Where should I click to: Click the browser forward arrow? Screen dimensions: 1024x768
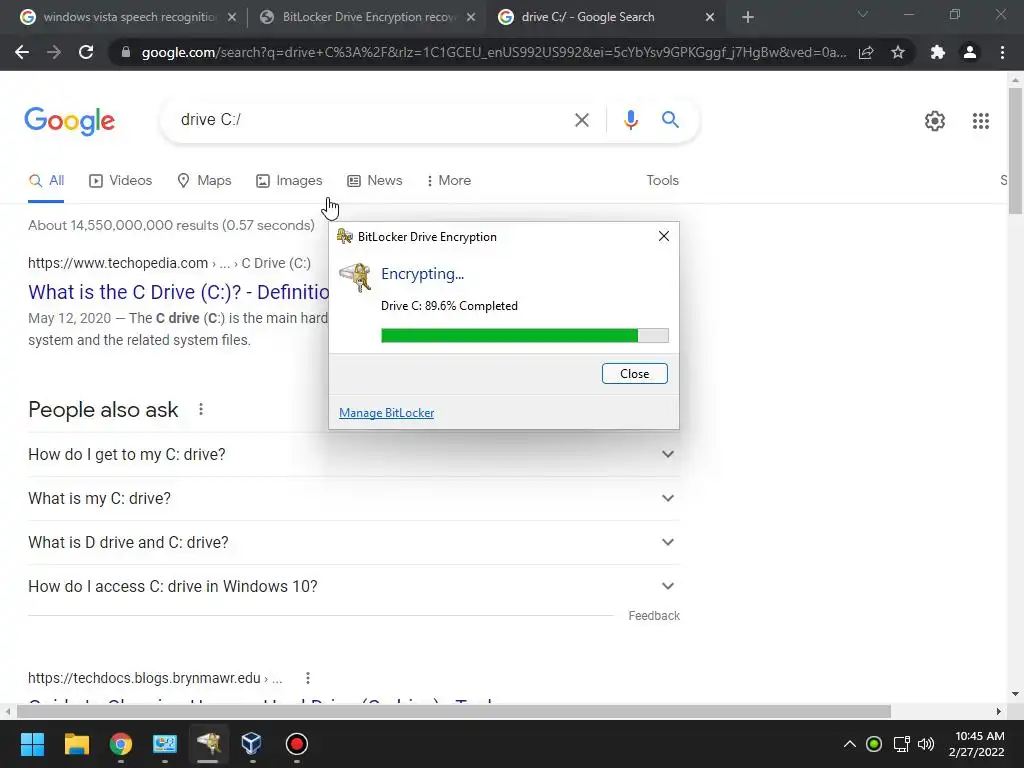point(54,52)
